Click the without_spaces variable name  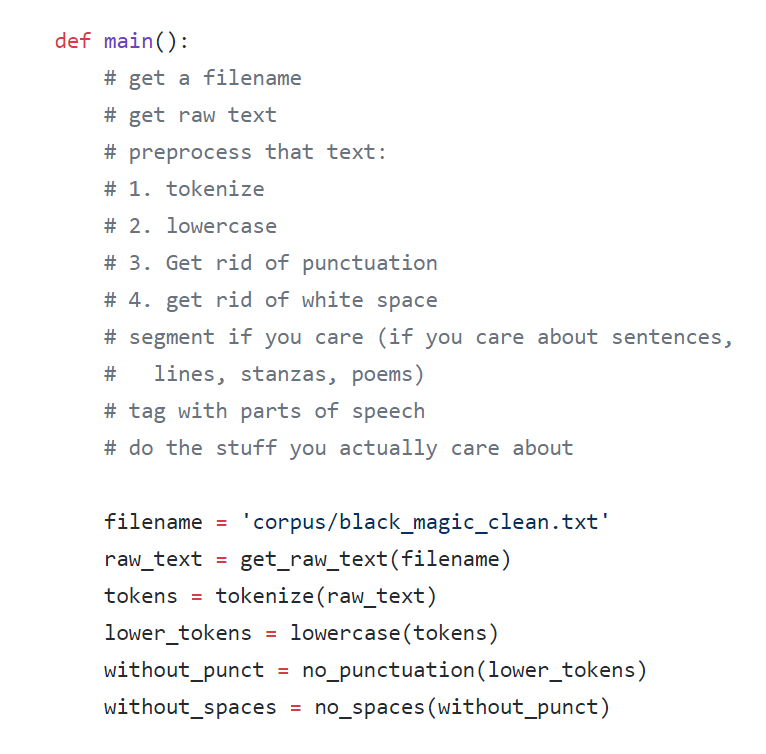pos(190,708)
